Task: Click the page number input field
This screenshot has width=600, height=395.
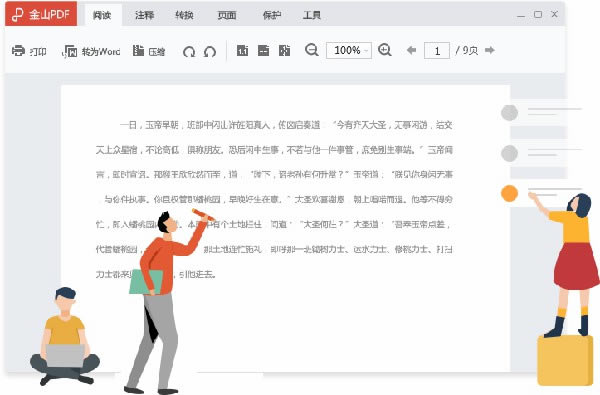Action: point(437,51)
